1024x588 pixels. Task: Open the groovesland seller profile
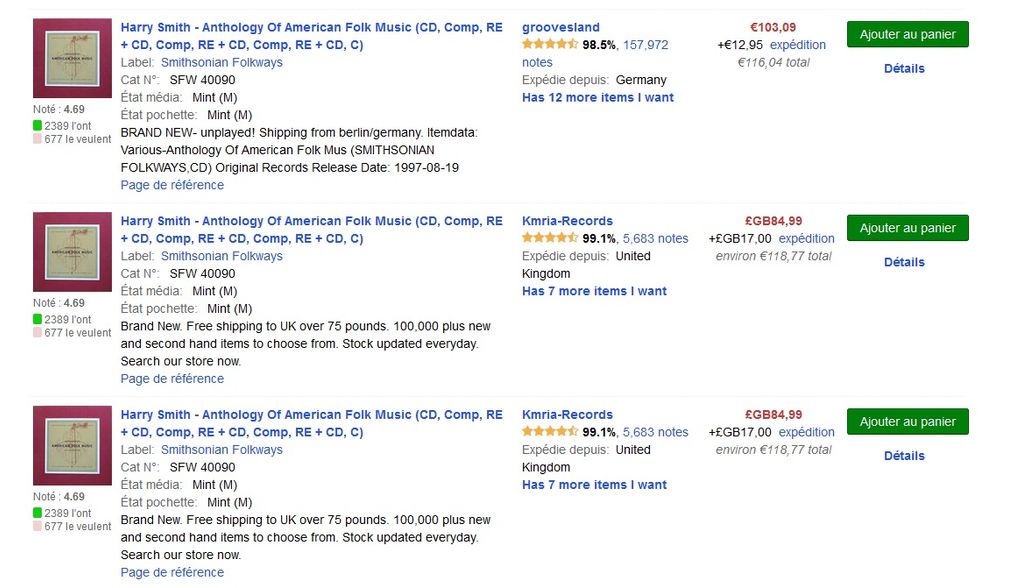coord(561,28)
